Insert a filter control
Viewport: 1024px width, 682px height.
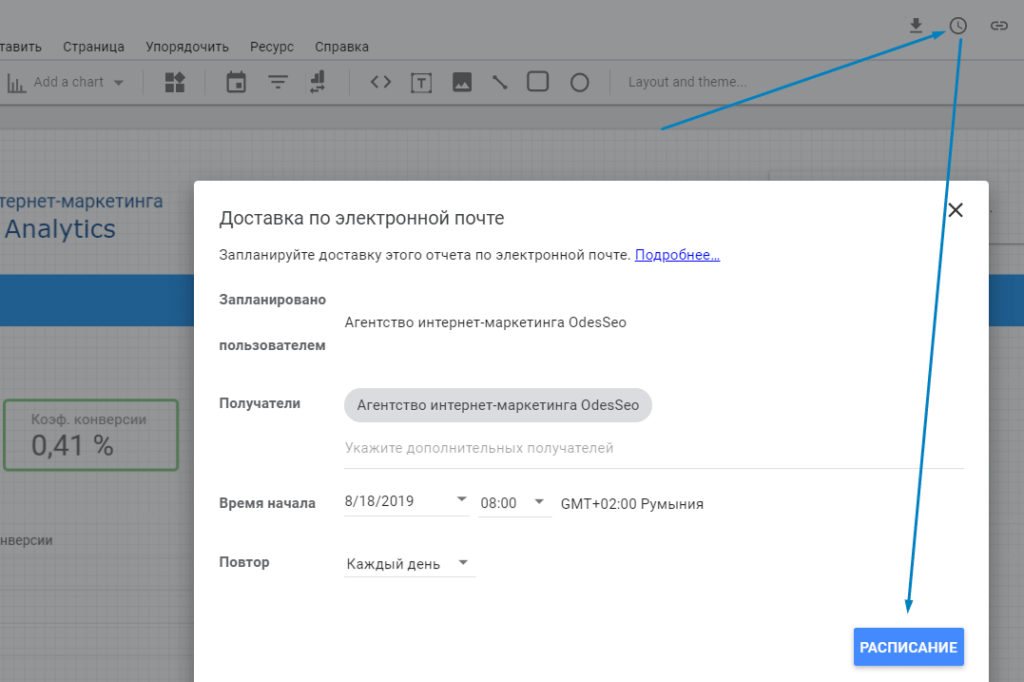pyautogui.click(x=278, y=82)
